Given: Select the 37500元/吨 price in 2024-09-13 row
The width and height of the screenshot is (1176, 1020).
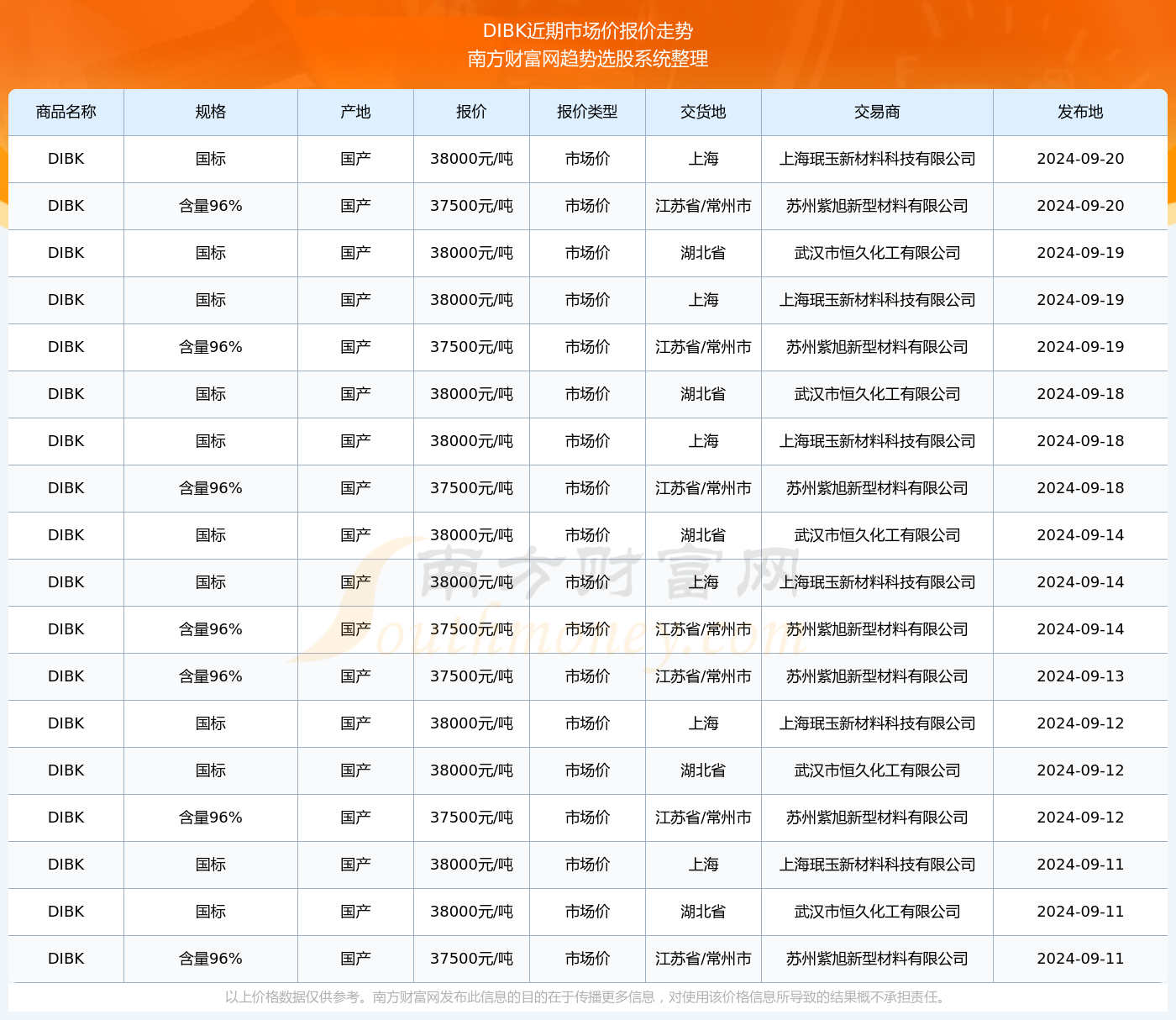Looking at the screenshot, I should (x=471, y=676).
